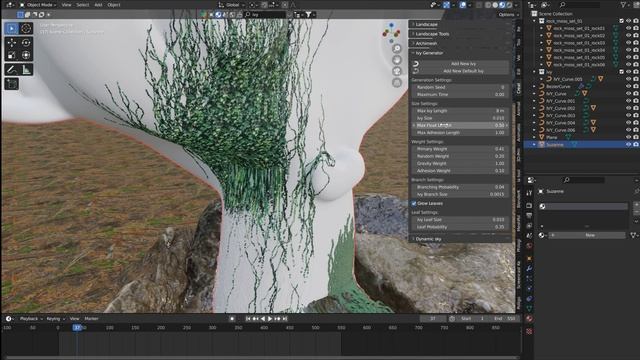Viewport: 640px width, 360px height.
Task: Open the timeline Marker menu
Action: [x=91, y=318]
